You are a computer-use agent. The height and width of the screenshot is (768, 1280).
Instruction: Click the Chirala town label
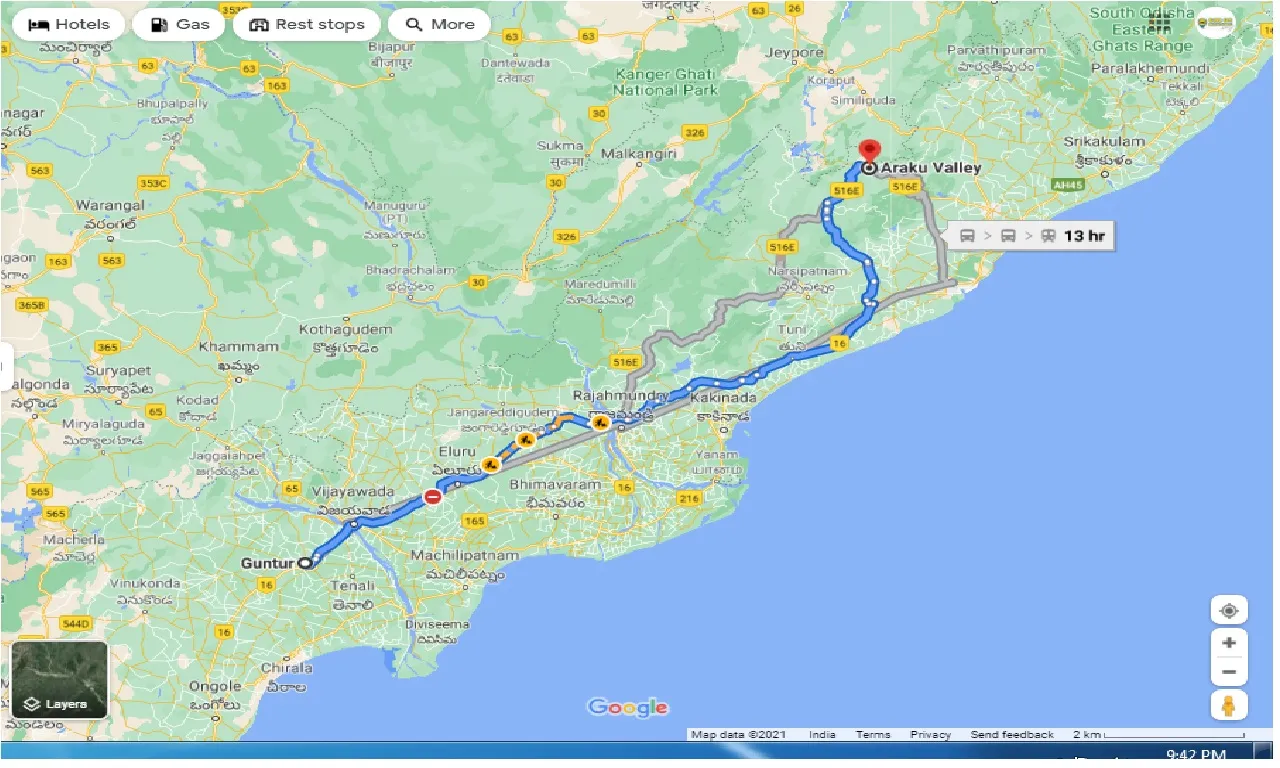pyautogui.click(x=286, y=667)
